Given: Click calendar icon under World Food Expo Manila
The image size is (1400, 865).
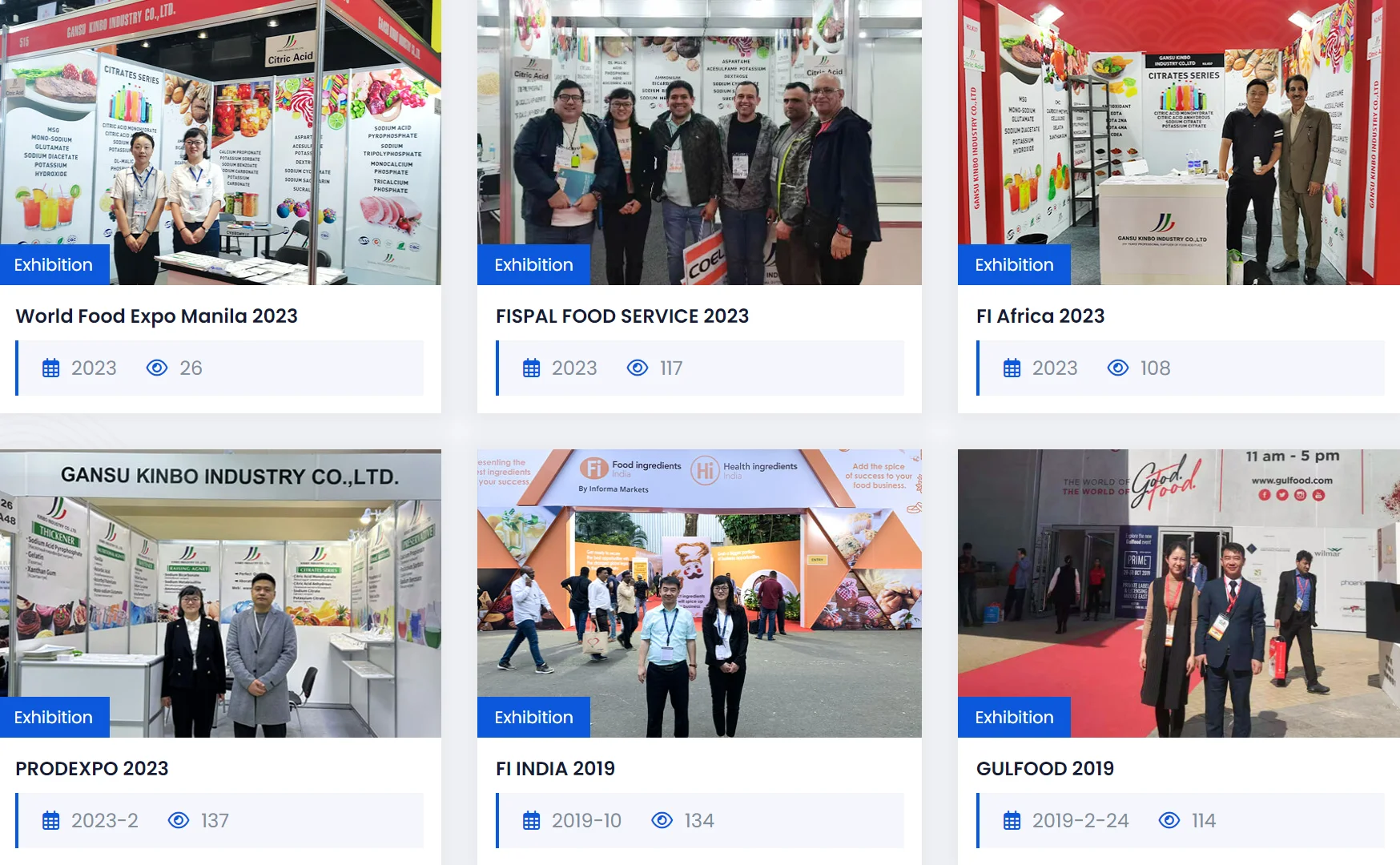Looking at the screenshot, I should tap(51, 368).
